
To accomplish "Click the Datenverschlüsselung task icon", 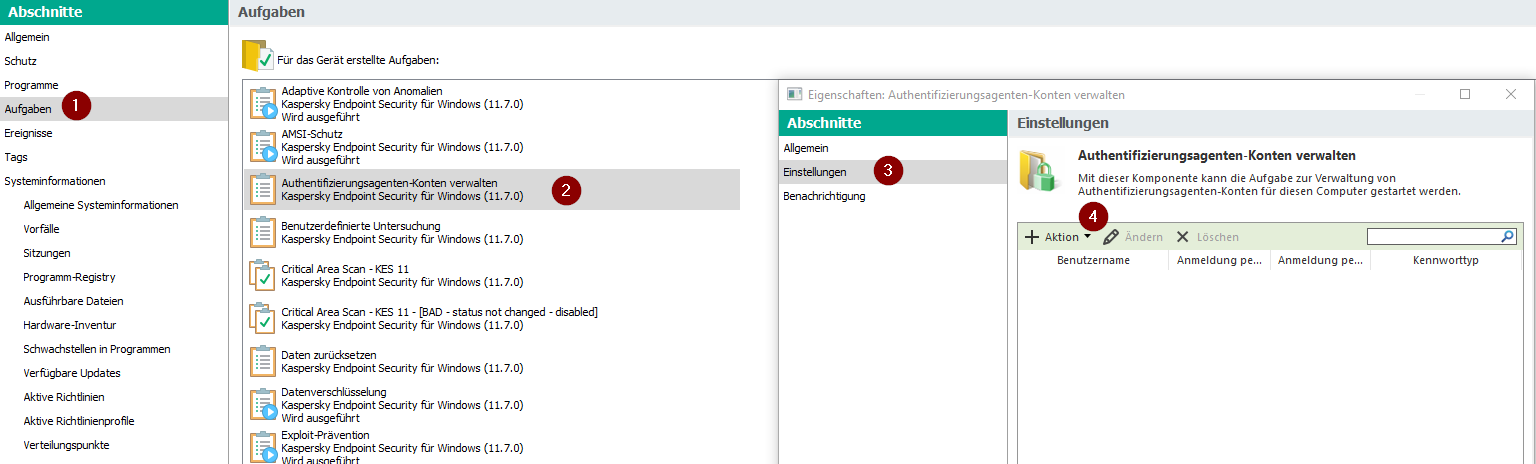I will click(x=262, y=404).
